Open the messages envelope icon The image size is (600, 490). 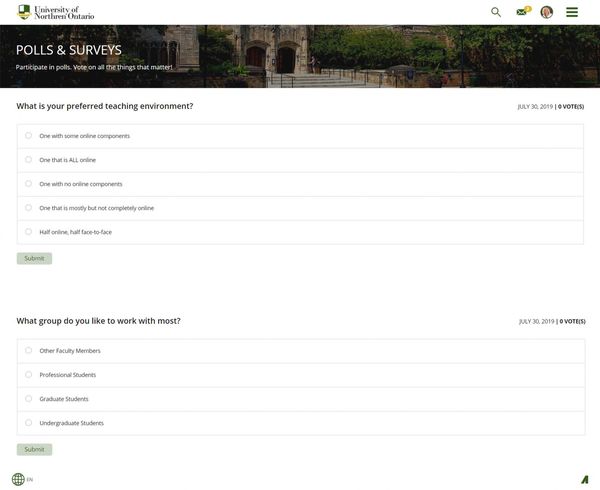pyautogui.click(x=523, y=11)
